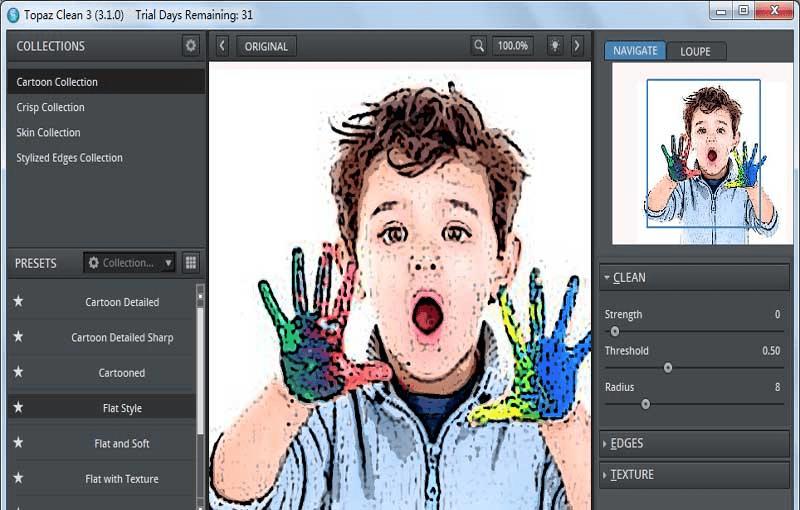
Task: Click the next arrow beside the lightbulb
Action: tap(577, 46)
